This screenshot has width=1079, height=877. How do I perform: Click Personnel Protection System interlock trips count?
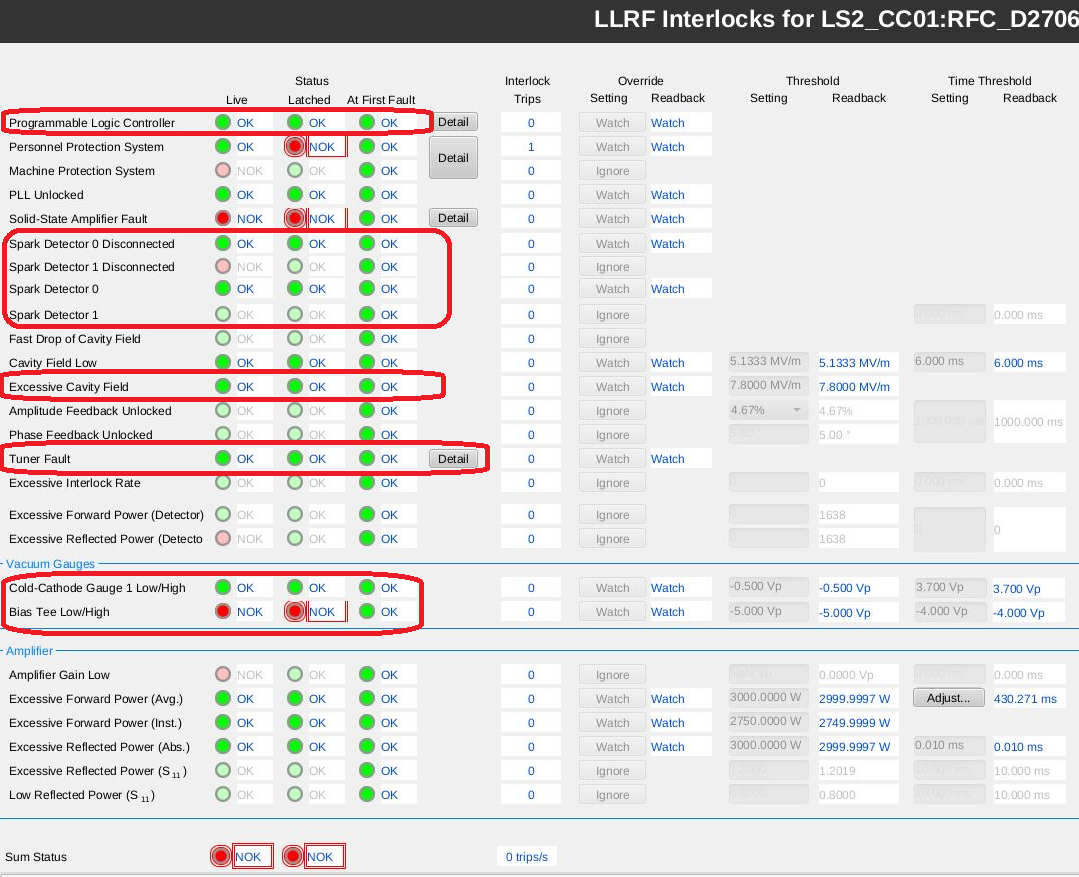click(531, 147)
